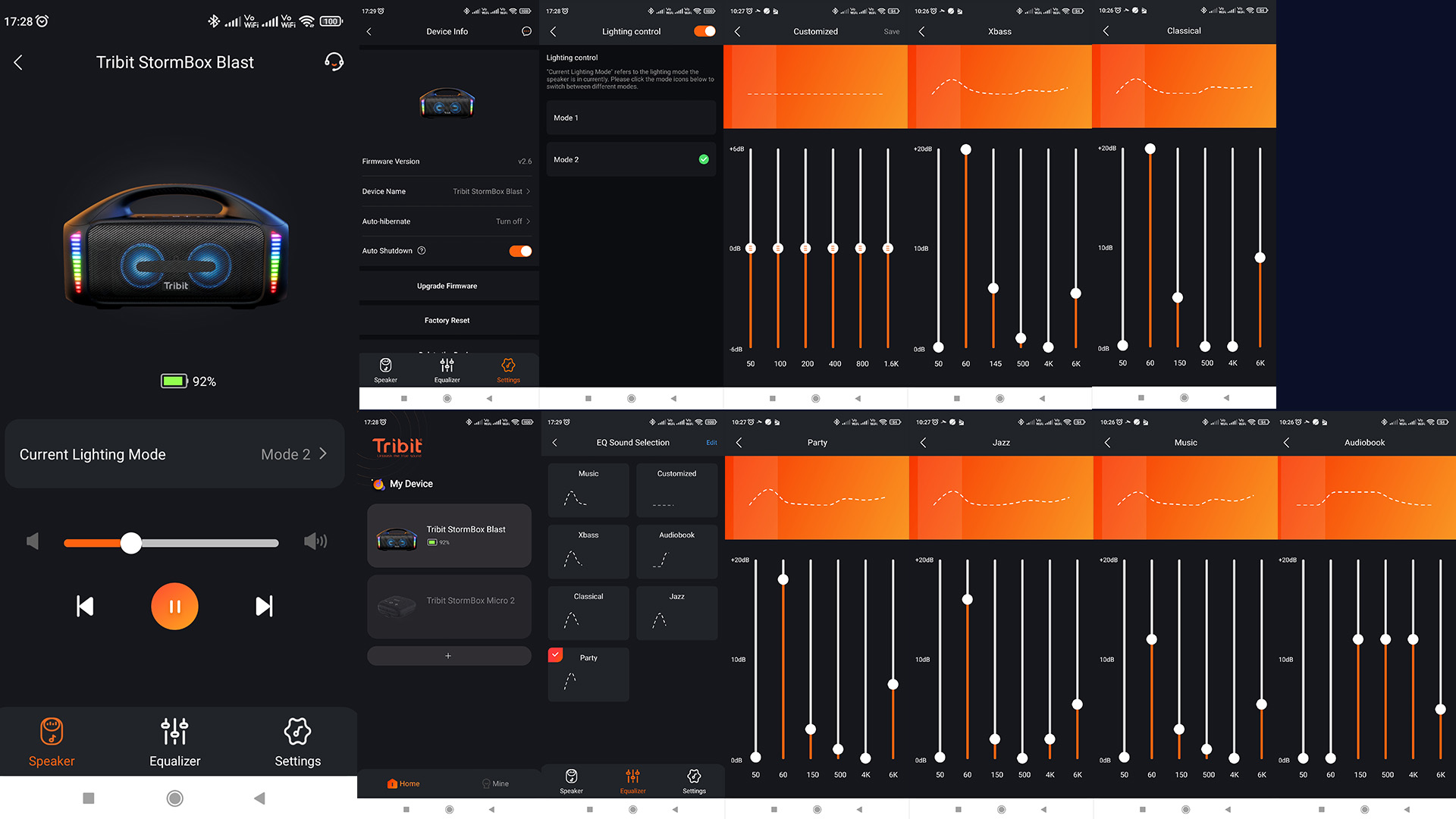Tap Factory Reset button
Screen dimensions: 1456x819
(447, 320)
